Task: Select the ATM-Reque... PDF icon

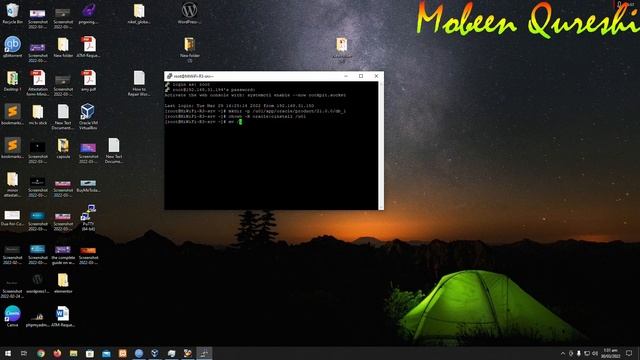Action: (88, 47)
